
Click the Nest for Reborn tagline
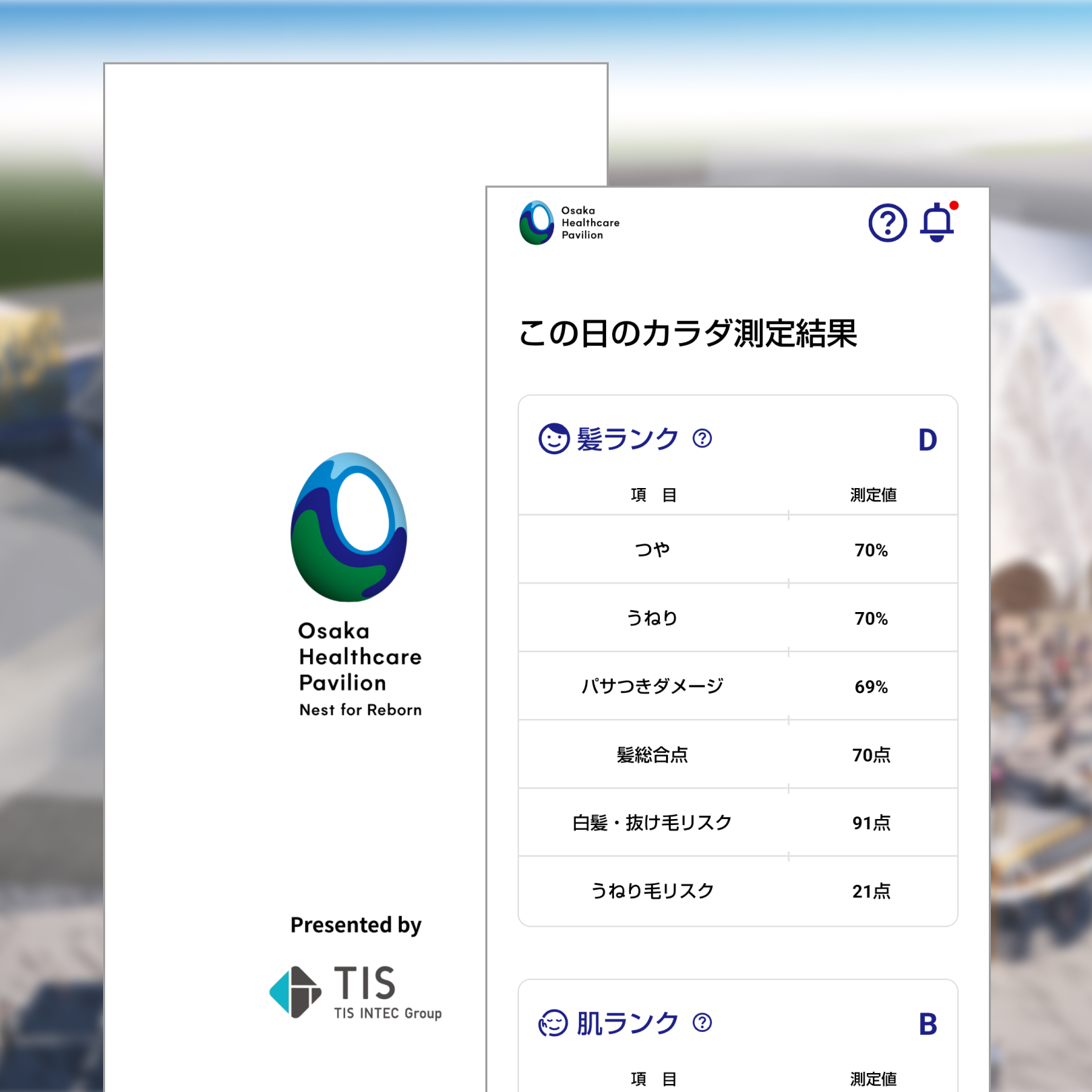(361, 710)
